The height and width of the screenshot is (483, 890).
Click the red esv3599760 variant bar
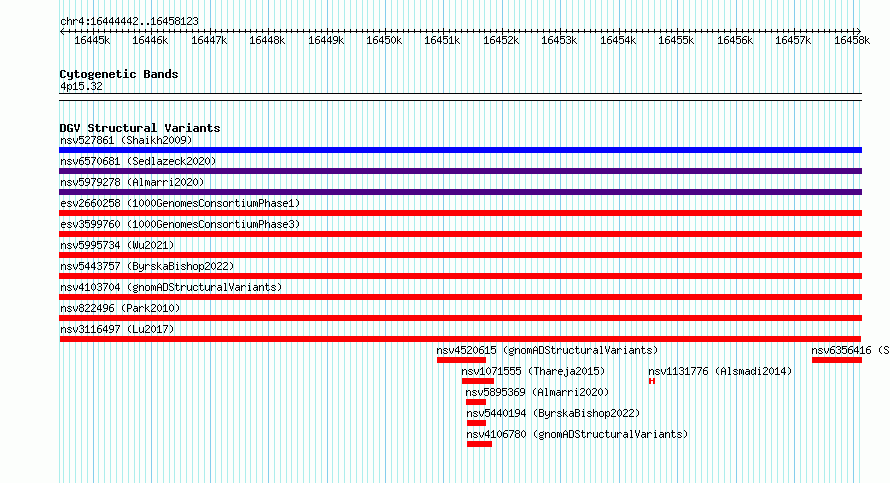tap(460, 234)
